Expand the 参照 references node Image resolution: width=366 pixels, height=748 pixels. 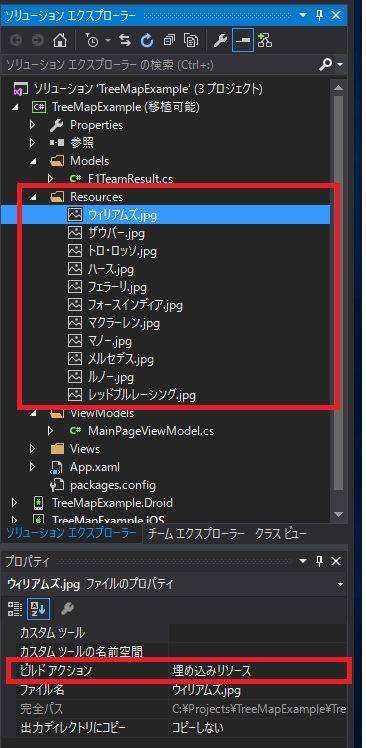pos(32,143)
